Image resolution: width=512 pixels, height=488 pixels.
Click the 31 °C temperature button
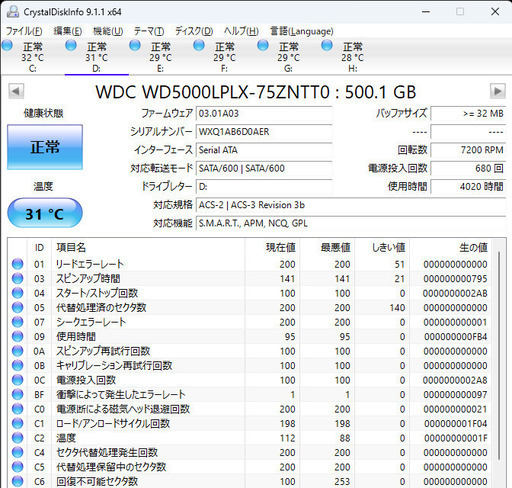click(45, 213)
